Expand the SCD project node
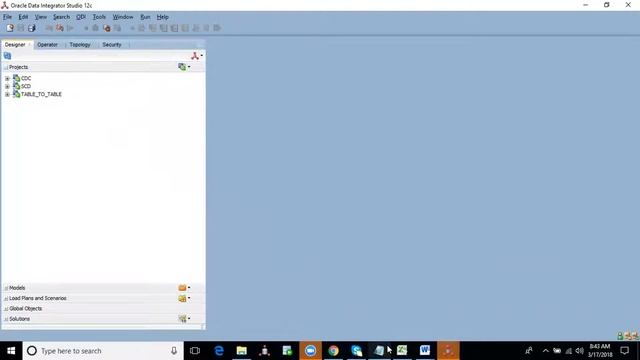 7,87
